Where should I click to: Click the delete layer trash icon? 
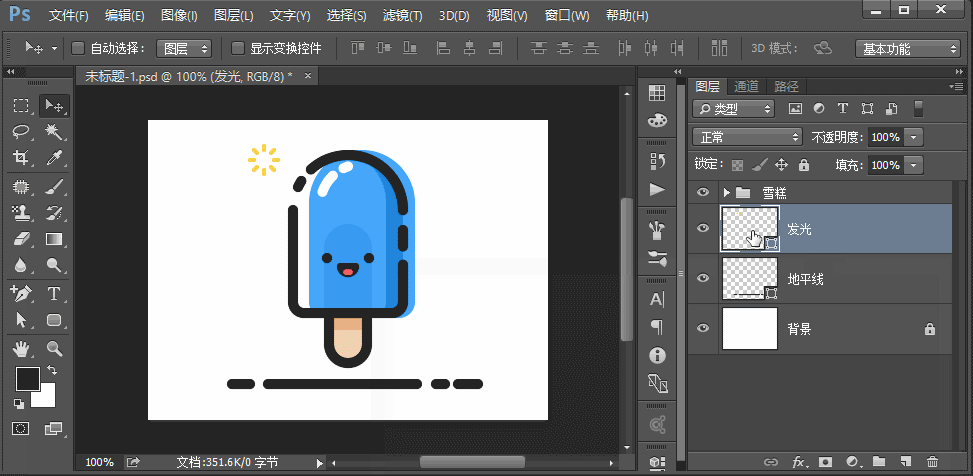point(932,462)
